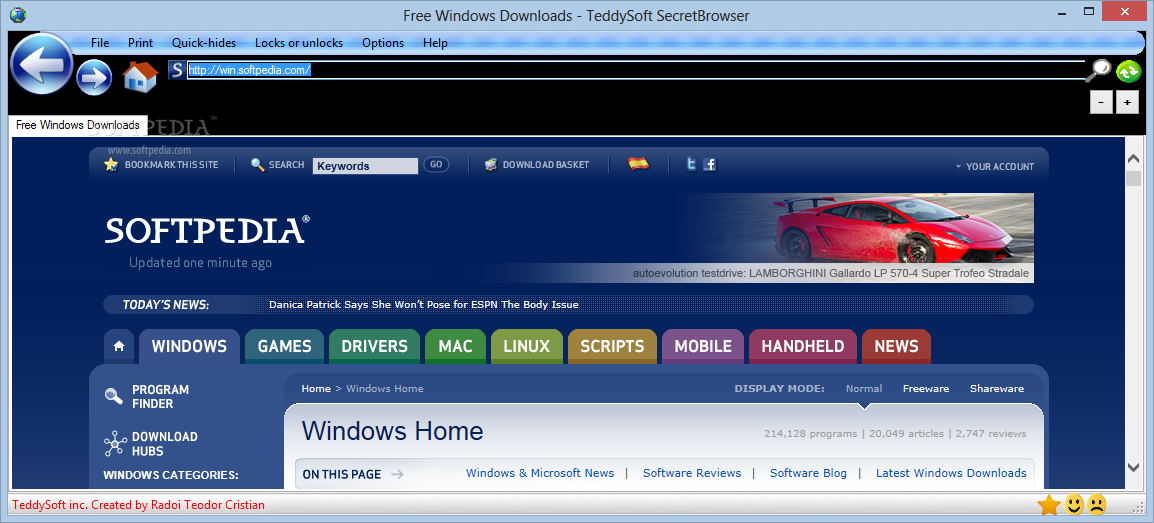Zoom in with the plus button
This screenshot has height=523, width=1154.
pos(1127,103)
